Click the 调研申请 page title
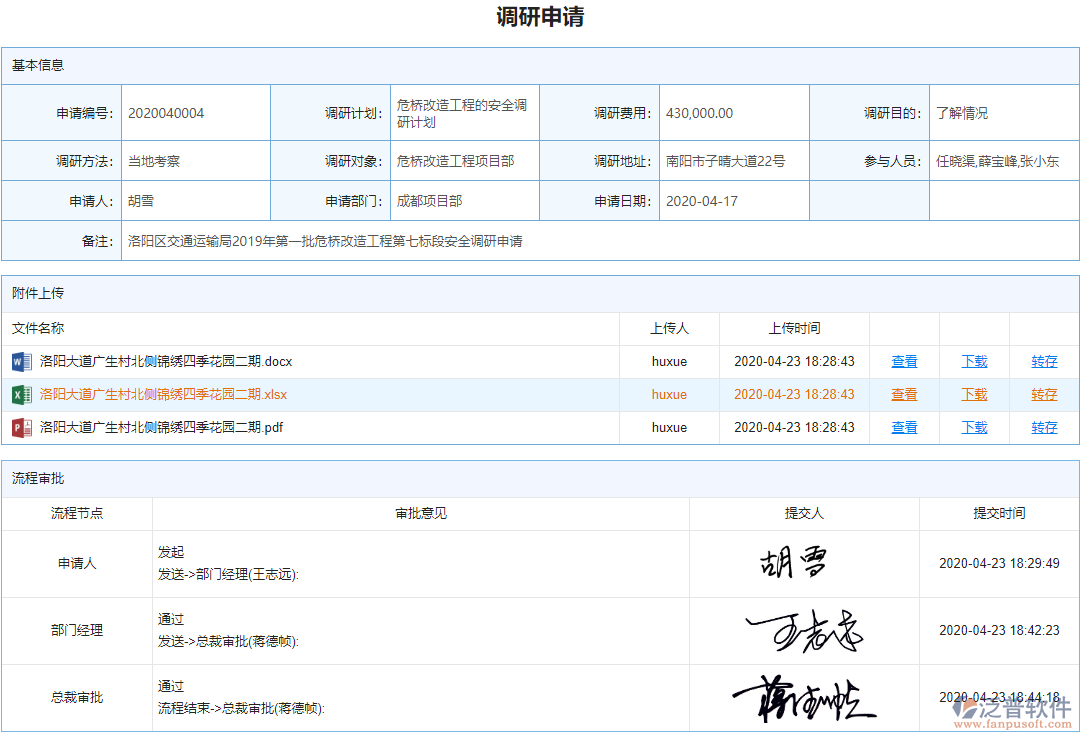Viewport: 1082px width, 740px height. click(x=540, y=17)
